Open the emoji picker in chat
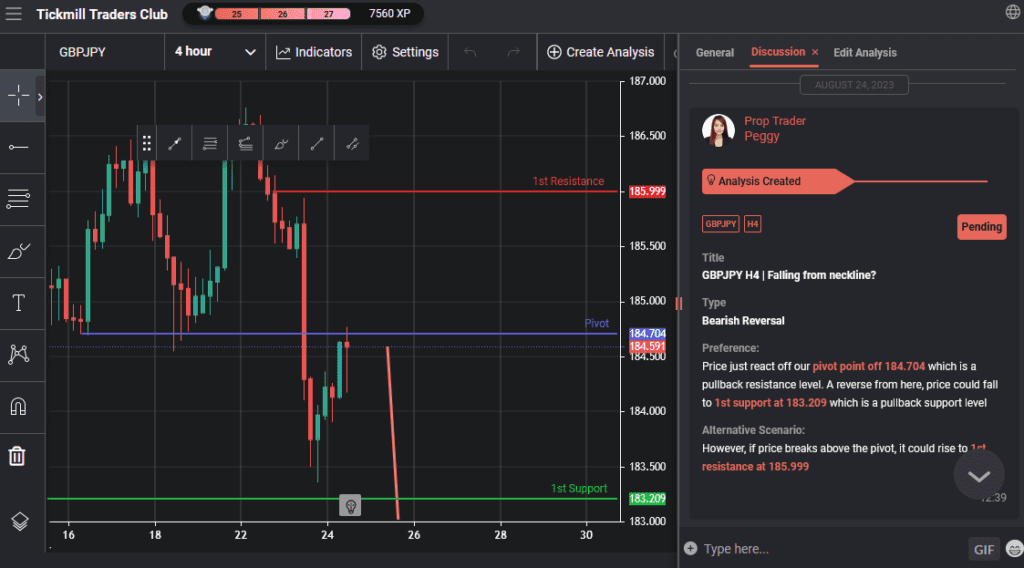 (1014, 548)
